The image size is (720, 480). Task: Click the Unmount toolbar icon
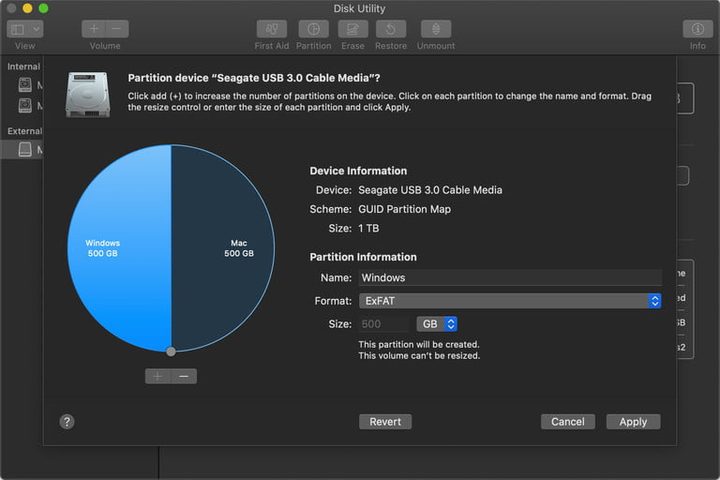[x=435, y=30]
